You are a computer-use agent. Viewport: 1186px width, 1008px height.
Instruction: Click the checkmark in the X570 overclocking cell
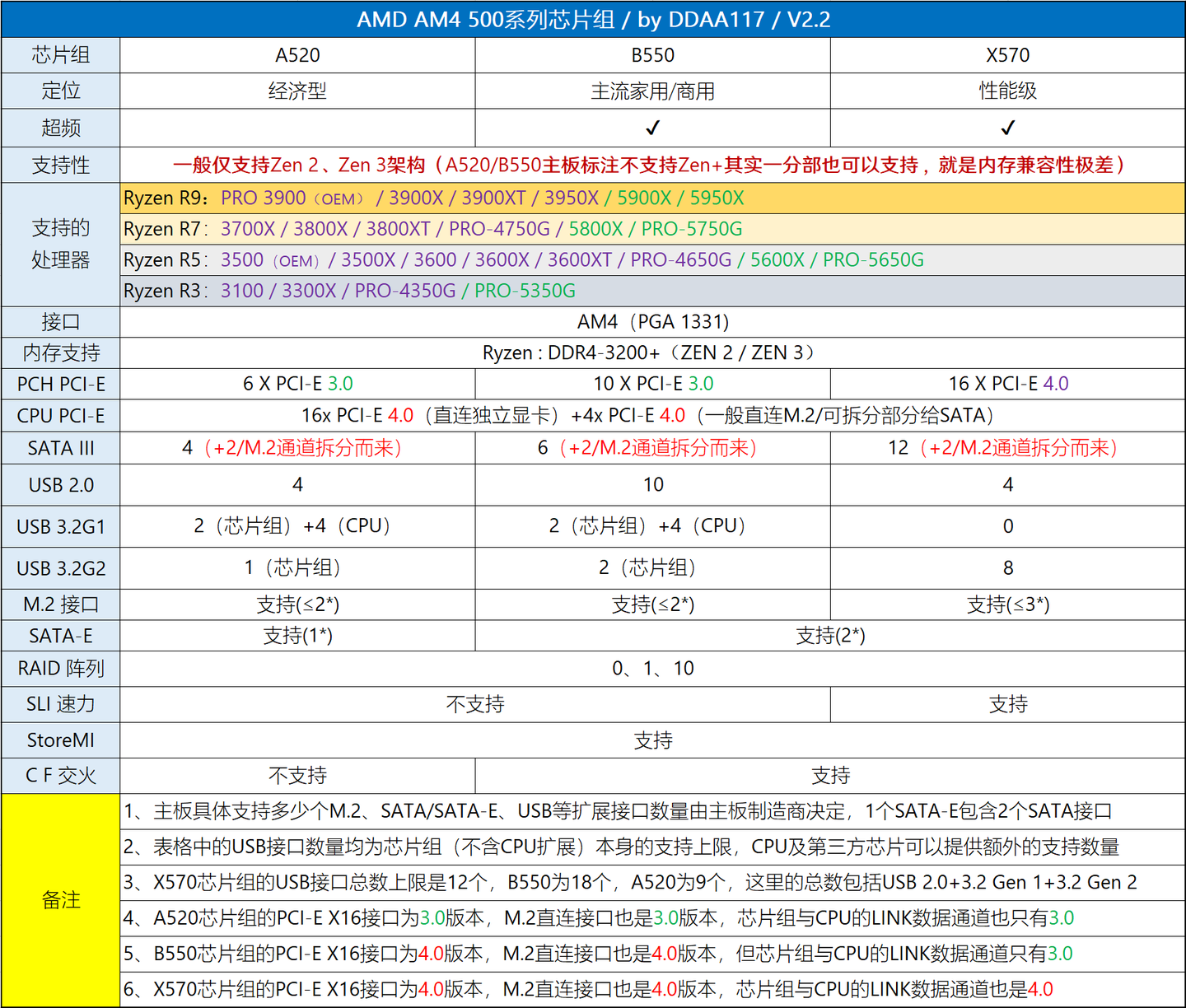tap(1007, 128)
